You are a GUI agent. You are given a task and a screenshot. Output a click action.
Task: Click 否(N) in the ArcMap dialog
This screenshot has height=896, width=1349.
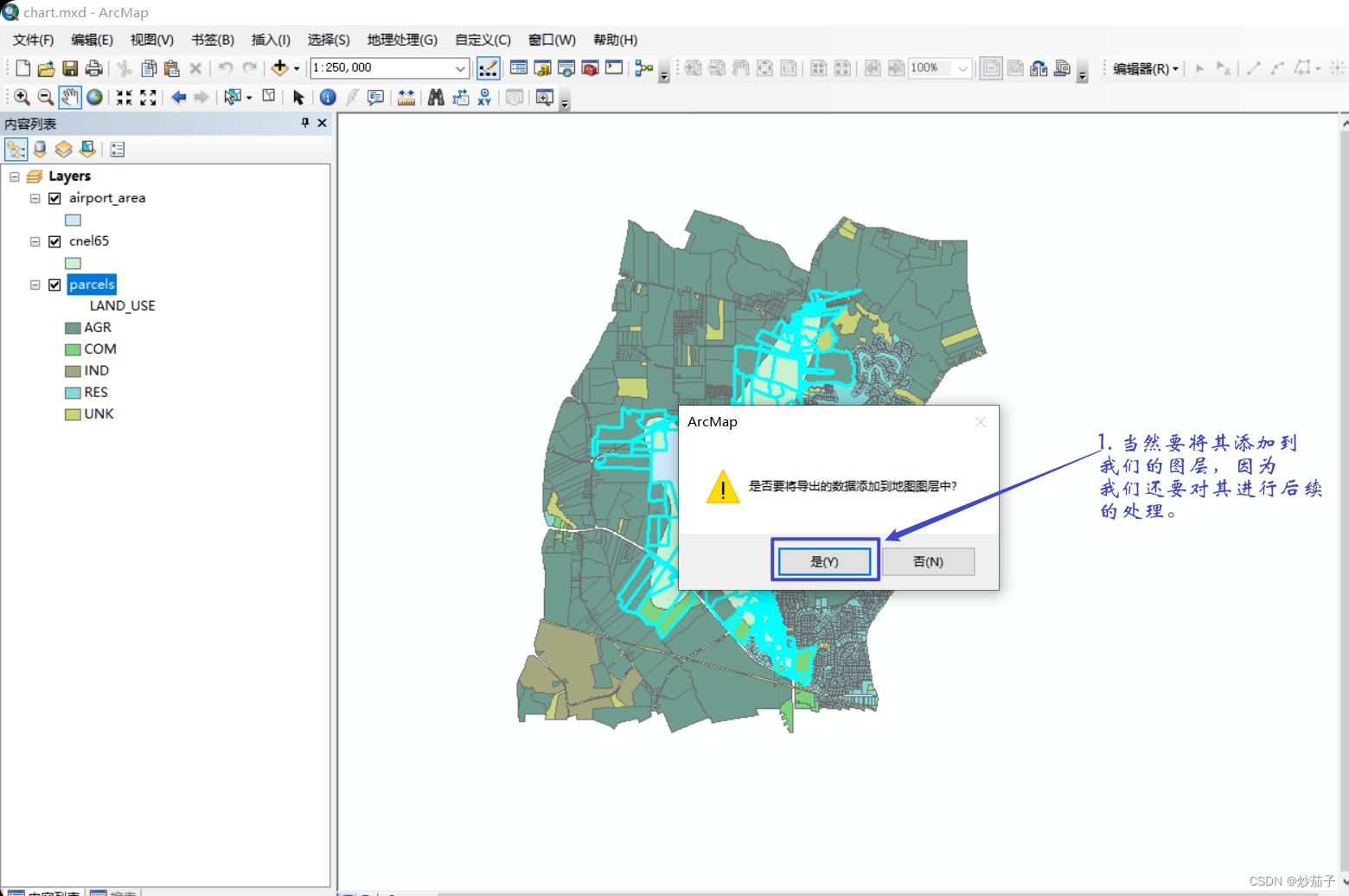(x=928, y=560)
